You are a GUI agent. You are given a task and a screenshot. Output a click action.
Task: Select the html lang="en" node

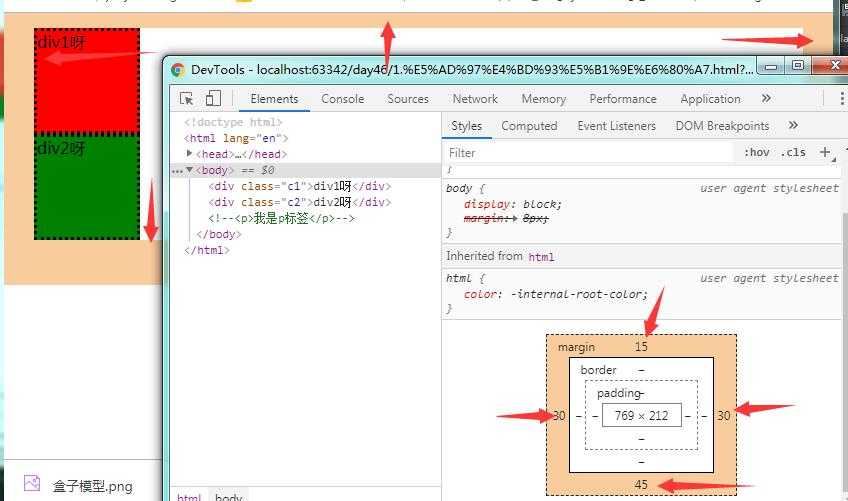(x=236, y=139)
